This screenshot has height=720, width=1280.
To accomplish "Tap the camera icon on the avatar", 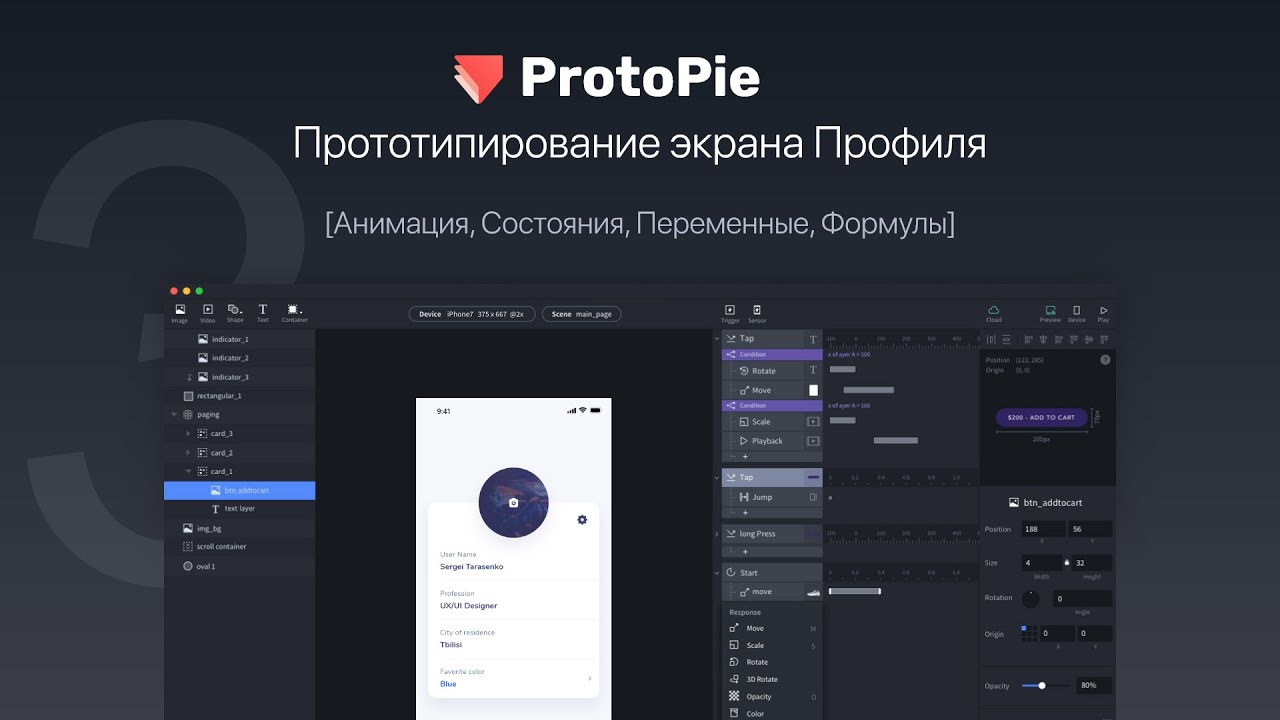I will pos(514,503).
